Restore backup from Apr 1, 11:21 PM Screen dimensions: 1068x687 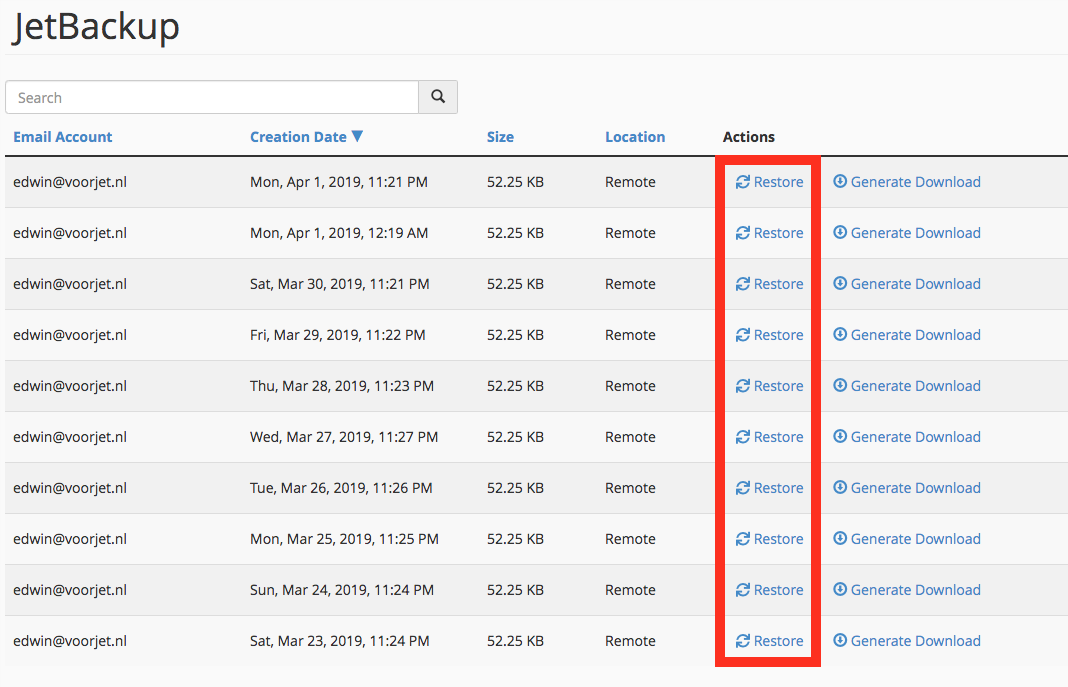770,182
